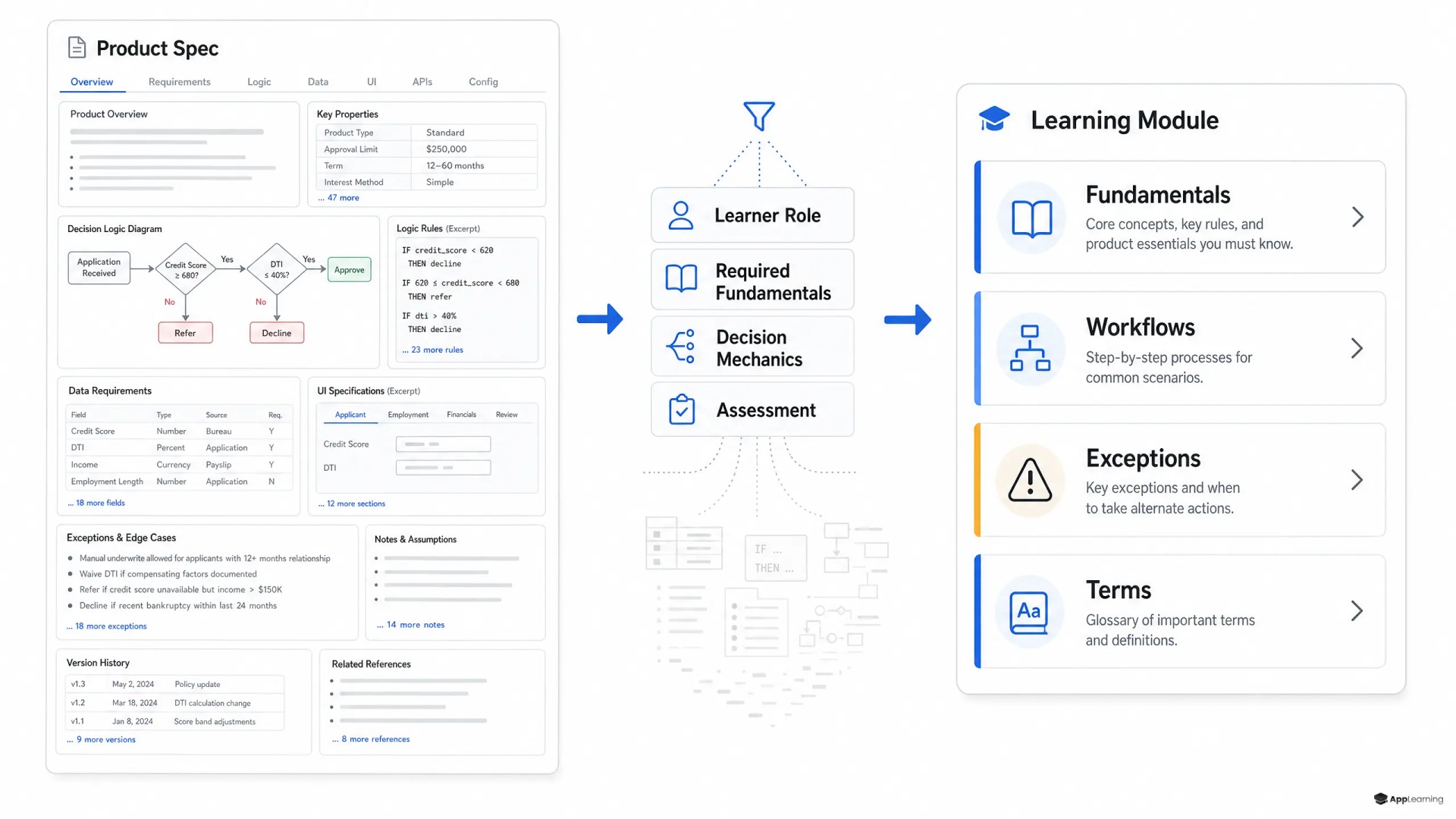The image size is (1456, 819).
Task: Click the 'Bureau' source cell
Action: tap(218, 431)
